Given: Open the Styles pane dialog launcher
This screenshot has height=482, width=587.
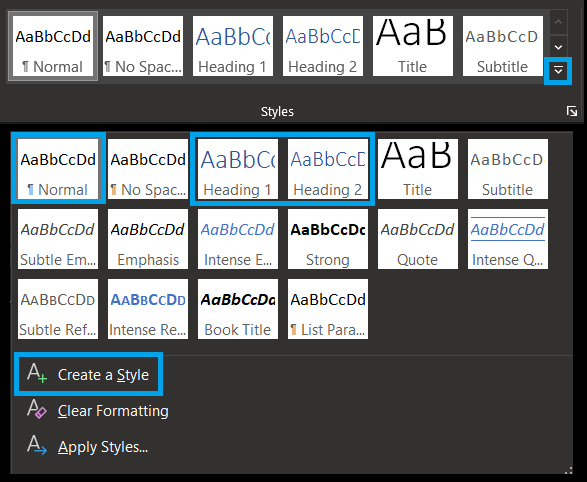Looking at the screenshot, I should (x=572, y=111).
